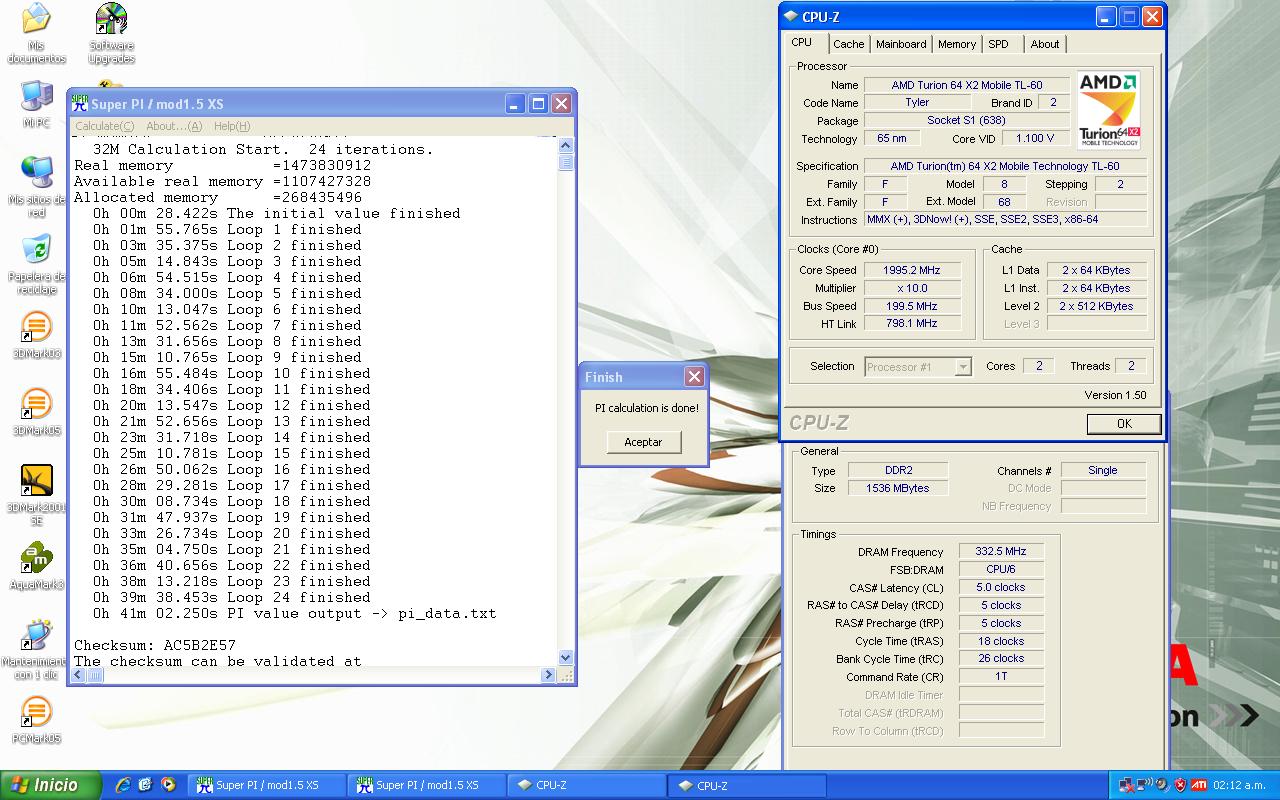Click the media player quick launch icon
The height and width of the screenshot is (800, 1280).
click(x=167, y=785)
